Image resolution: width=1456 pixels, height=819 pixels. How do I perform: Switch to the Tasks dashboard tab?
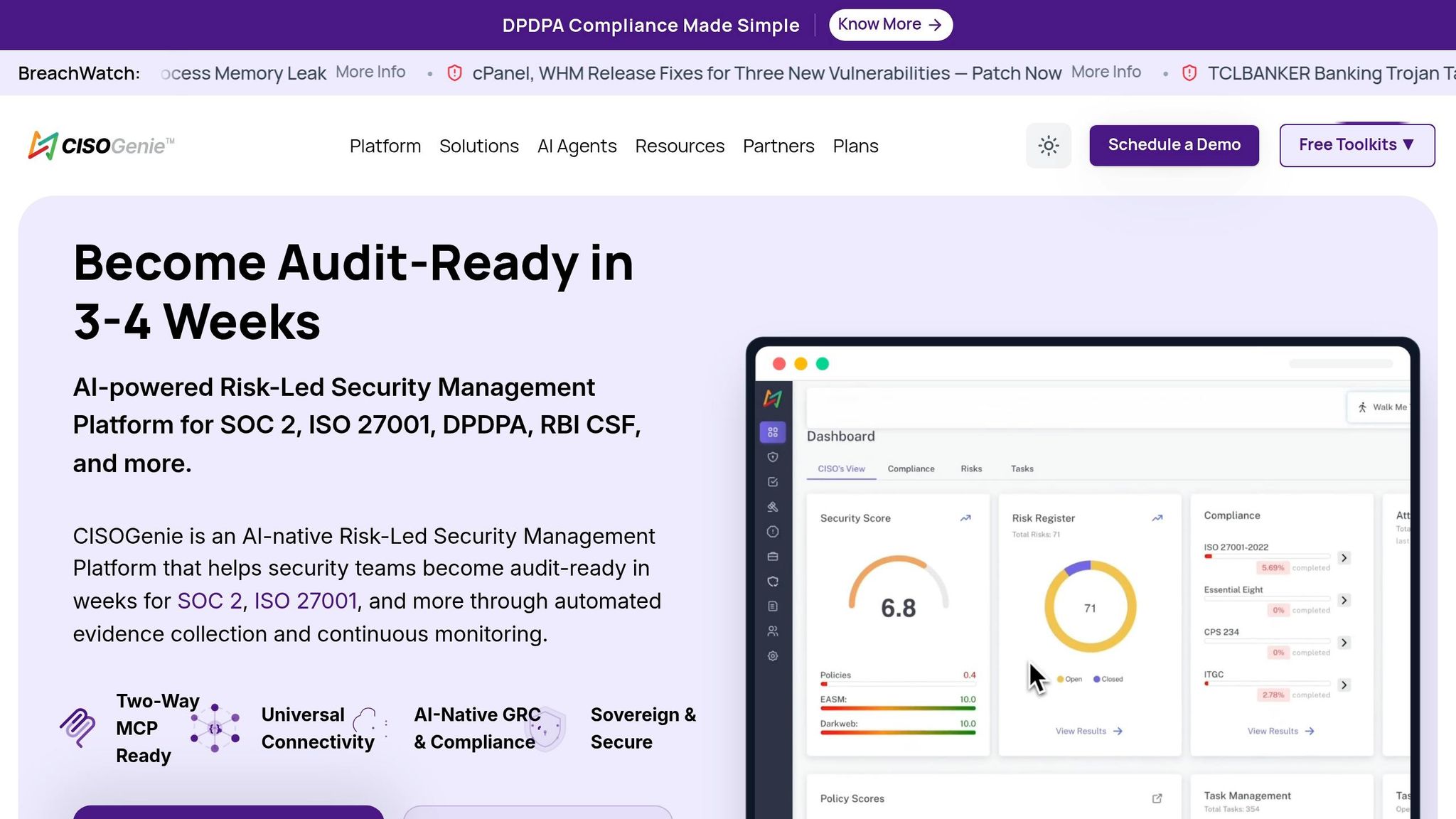[1022, 469]
